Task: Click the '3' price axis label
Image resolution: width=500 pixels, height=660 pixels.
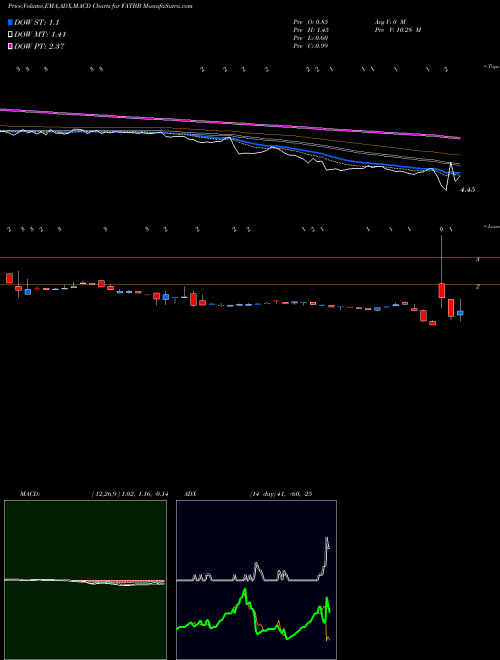Action: tap(477, 260)
